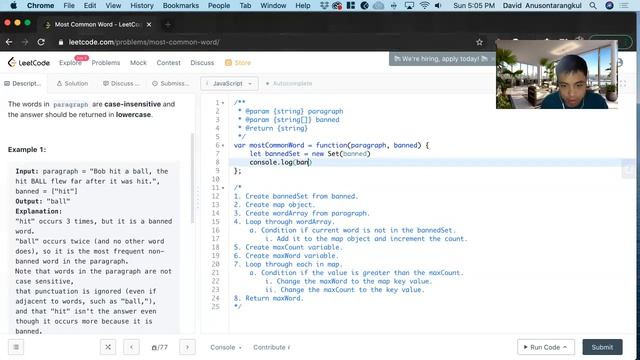
Task: Click the Apple menu icon
Action: [x=13, y=5]
